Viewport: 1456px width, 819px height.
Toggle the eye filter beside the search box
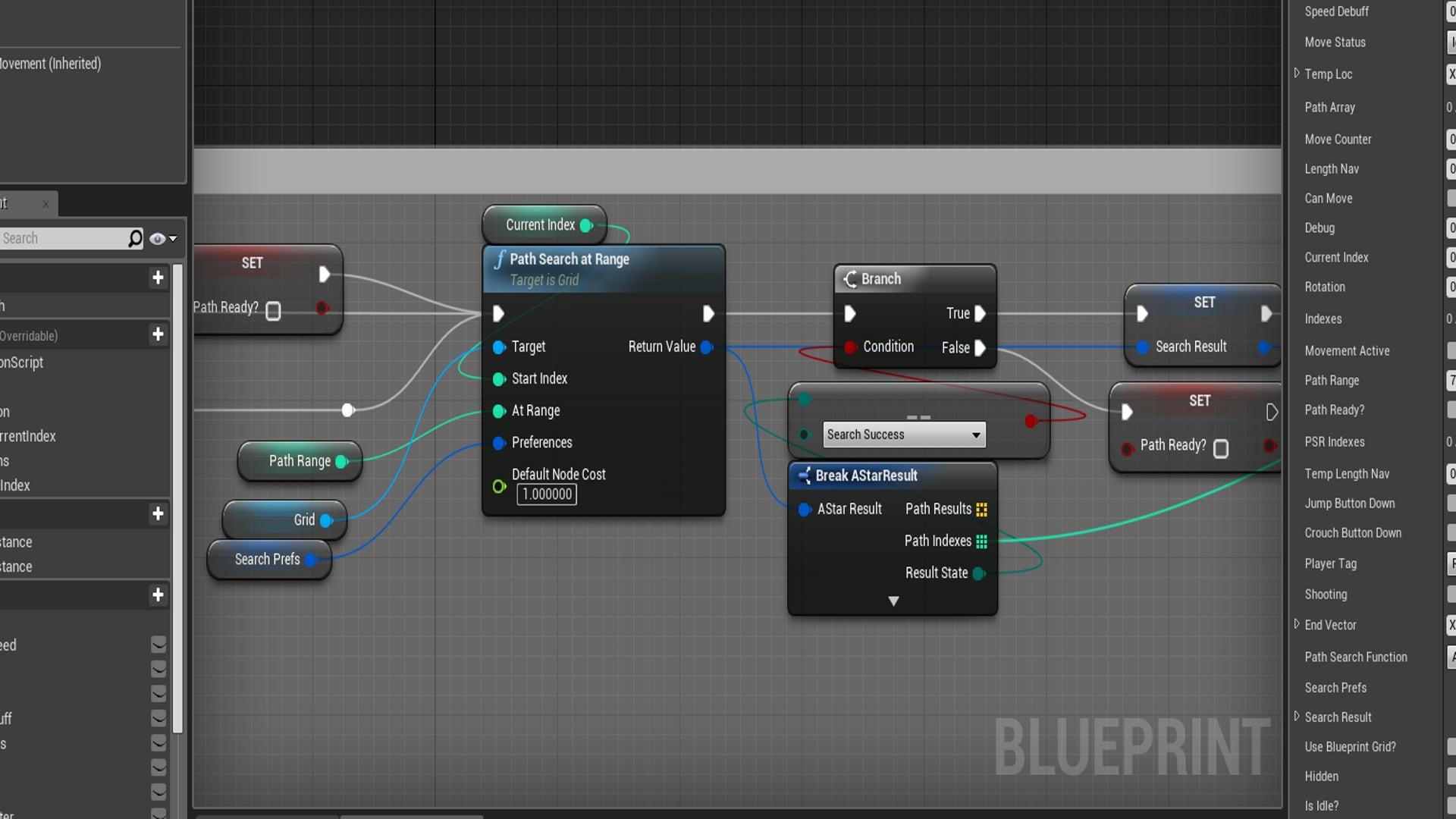(158, 238)
